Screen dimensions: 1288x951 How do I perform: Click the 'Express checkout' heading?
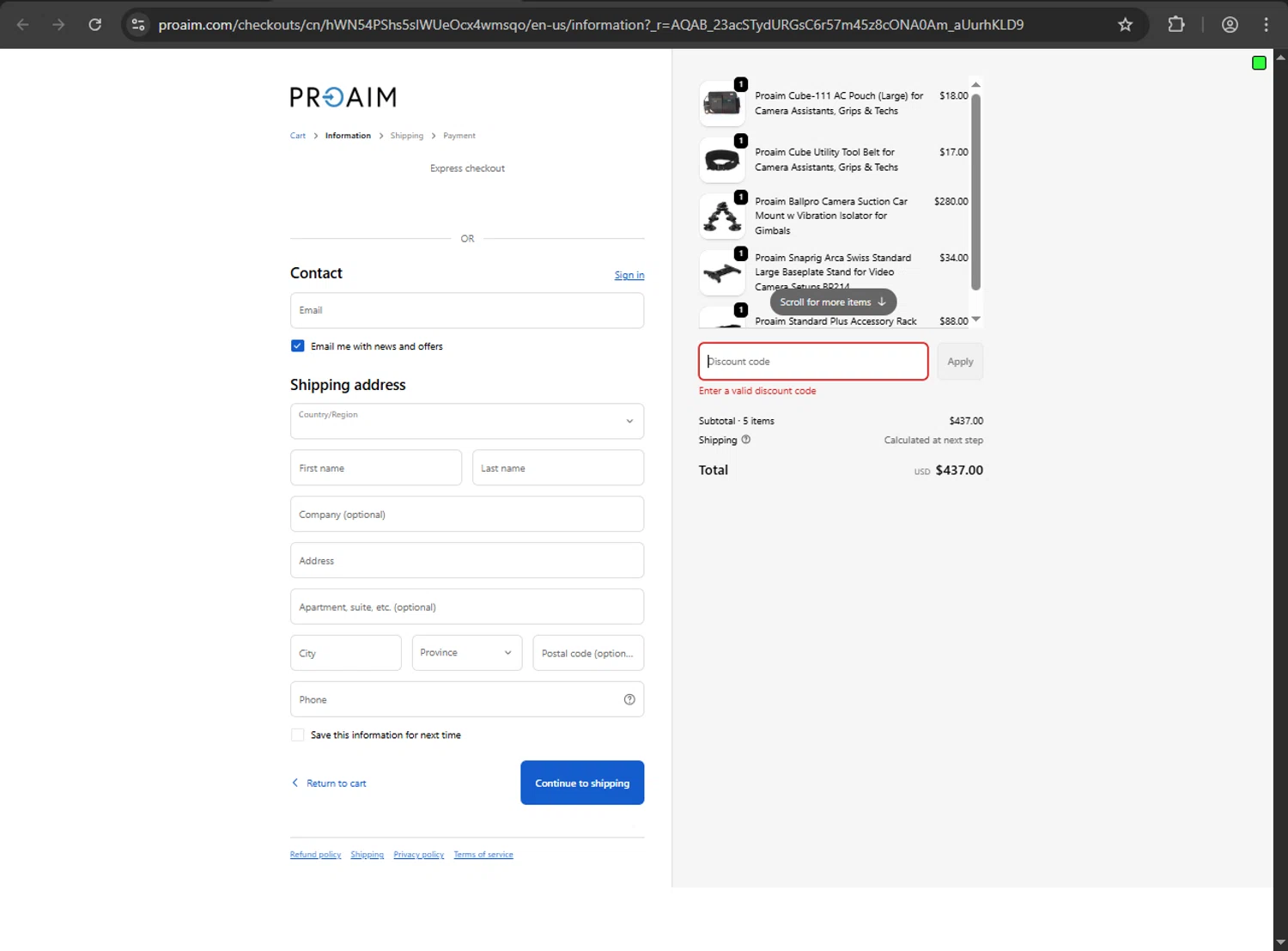pos(467,168)
